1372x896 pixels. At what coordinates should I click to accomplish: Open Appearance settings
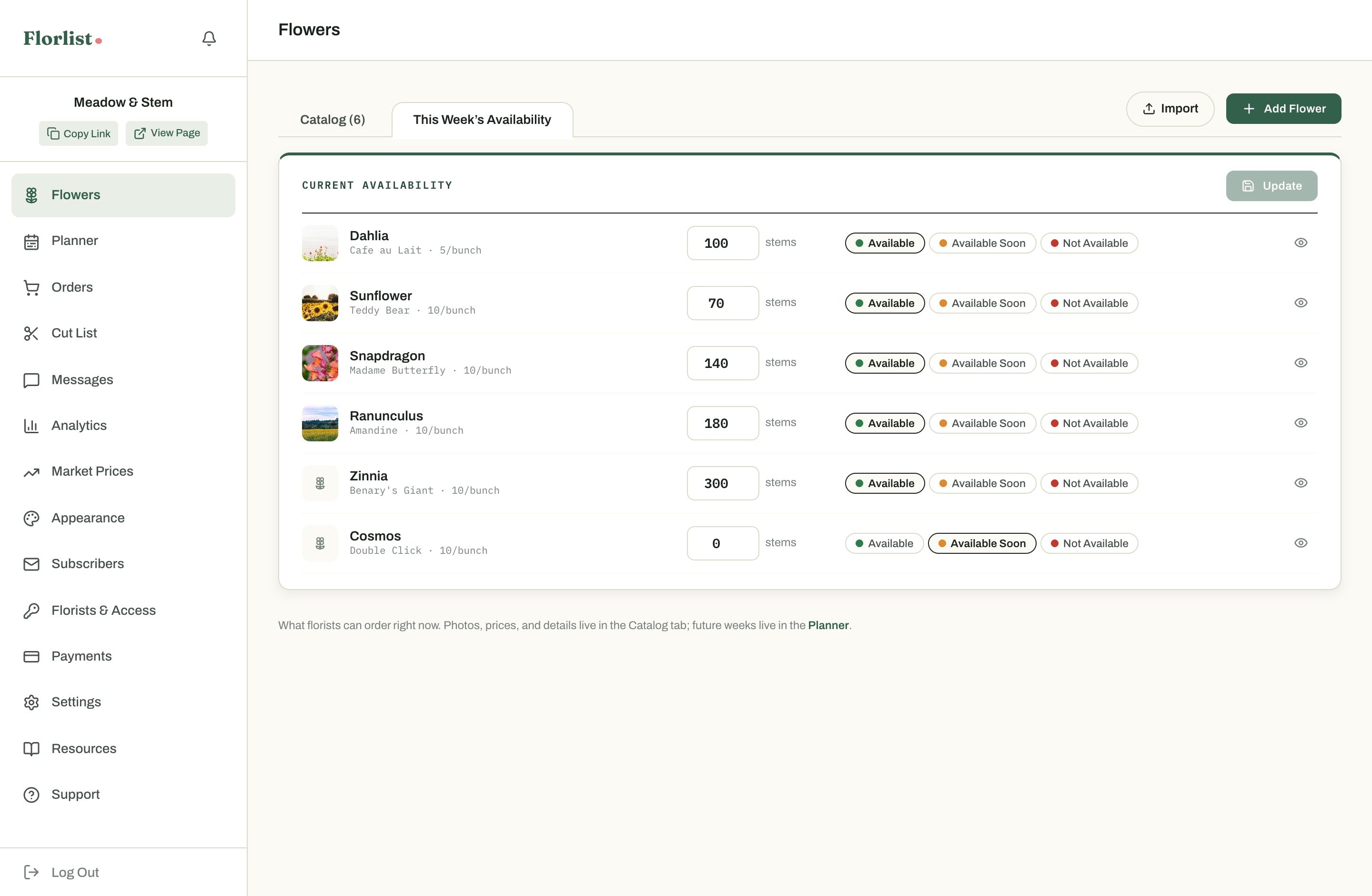[123, 518]
